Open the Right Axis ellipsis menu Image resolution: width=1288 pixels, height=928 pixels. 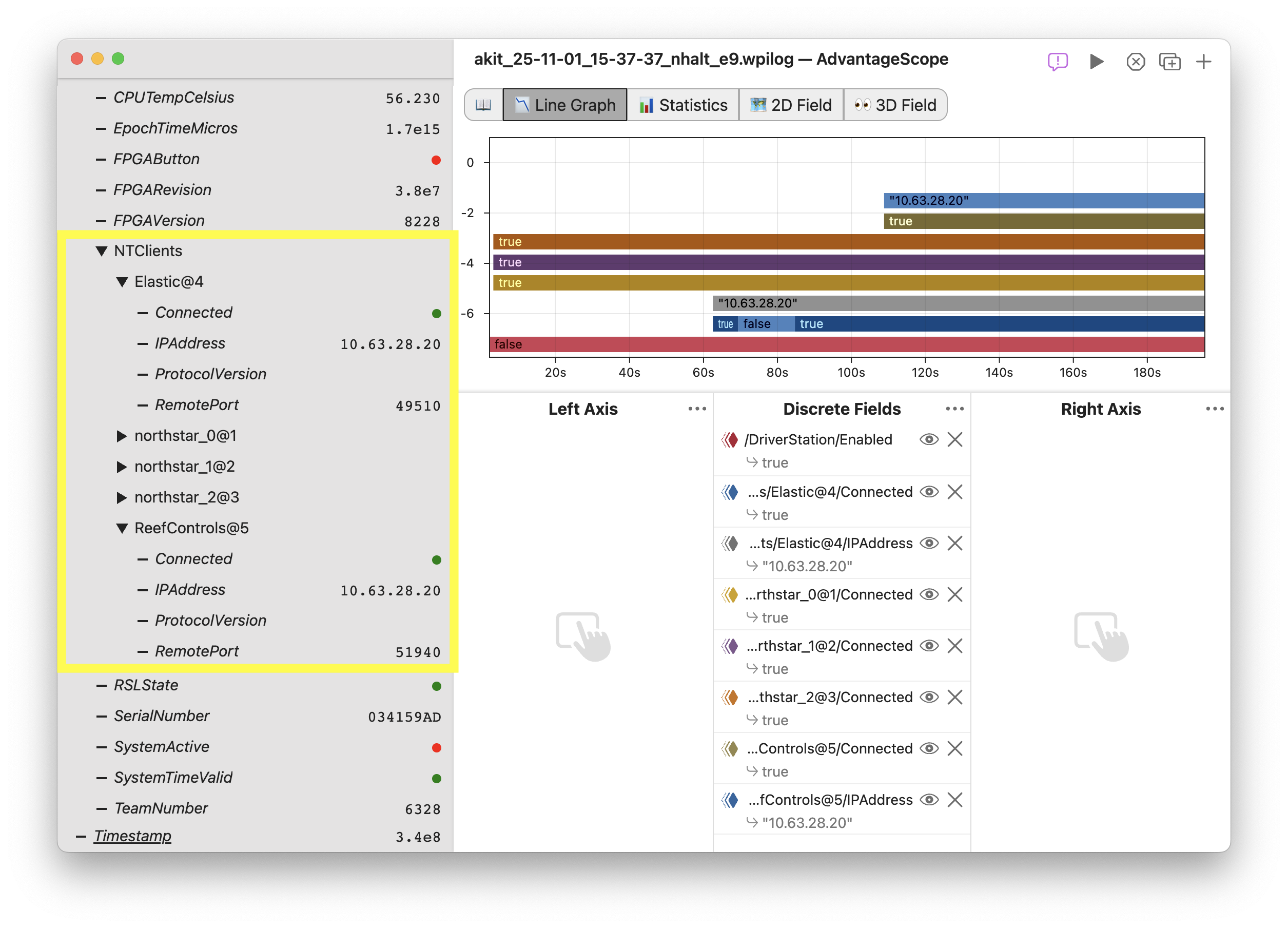coord(1215,409)
